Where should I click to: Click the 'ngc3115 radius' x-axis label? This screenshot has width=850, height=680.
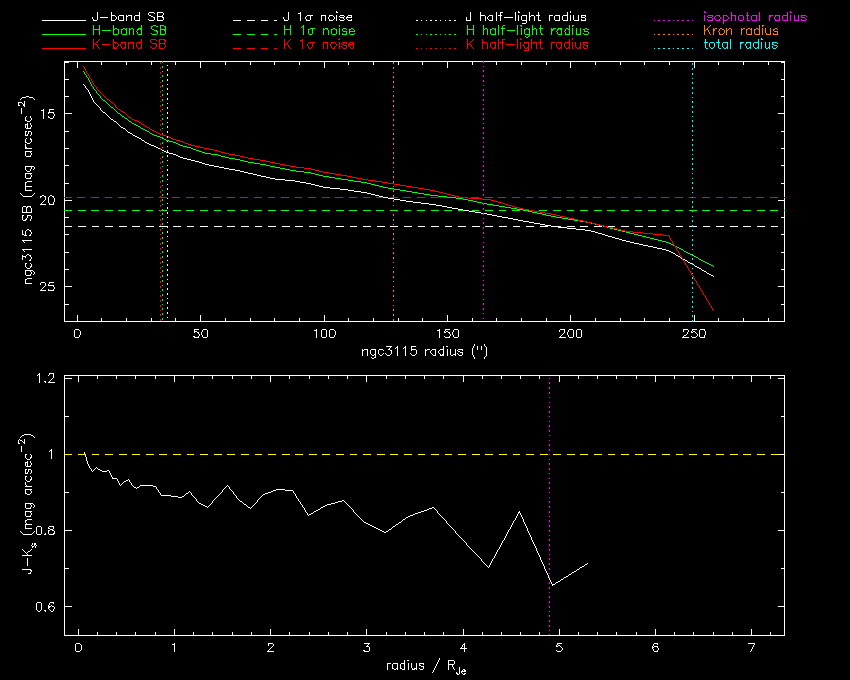[x=425, y=352]
